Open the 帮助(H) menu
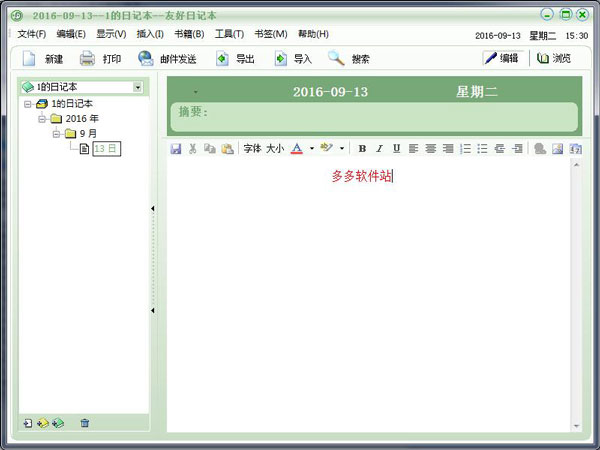 (313, 34)
